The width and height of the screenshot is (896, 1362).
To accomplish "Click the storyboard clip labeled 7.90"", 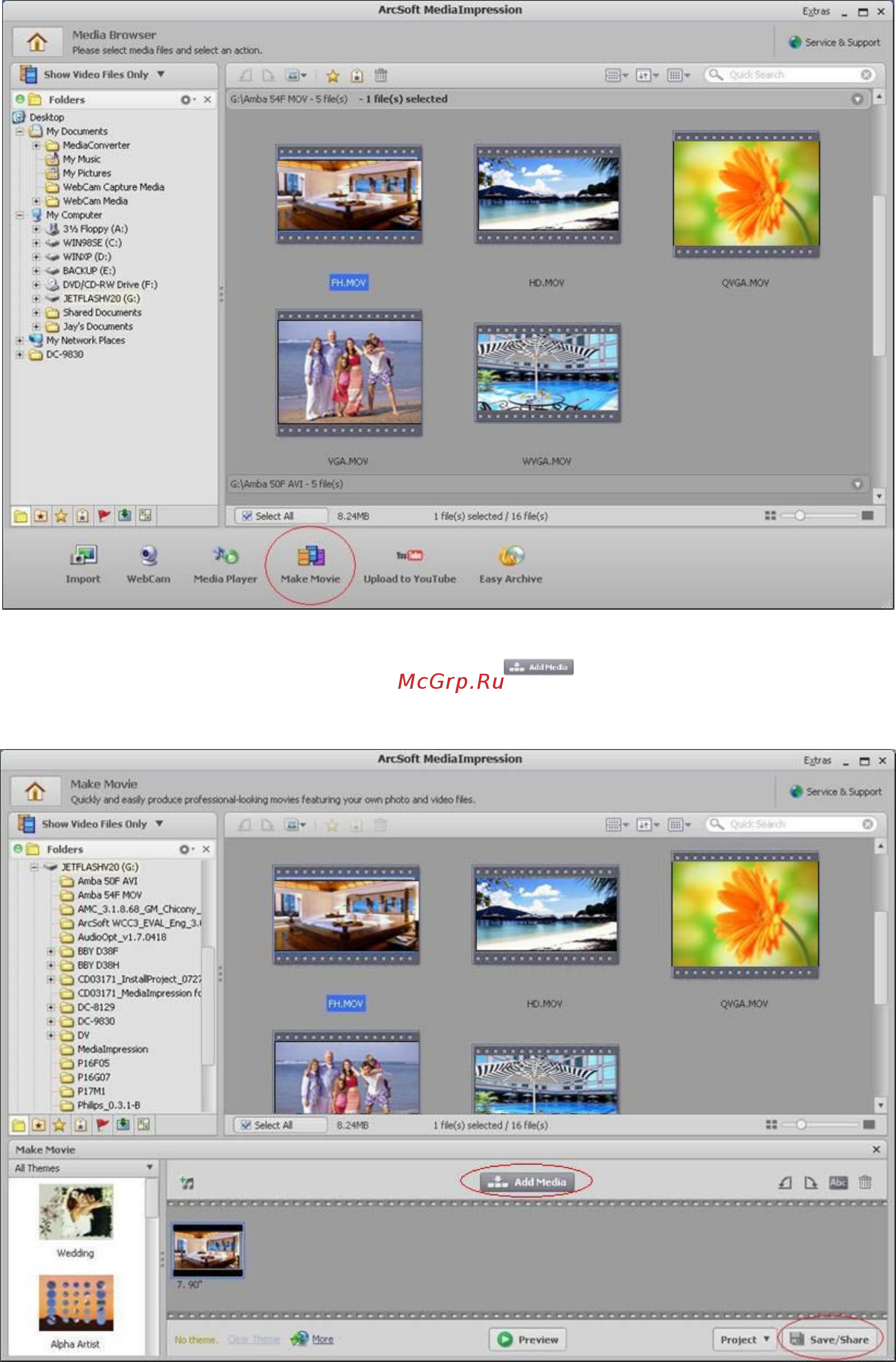I will 208,1250.
